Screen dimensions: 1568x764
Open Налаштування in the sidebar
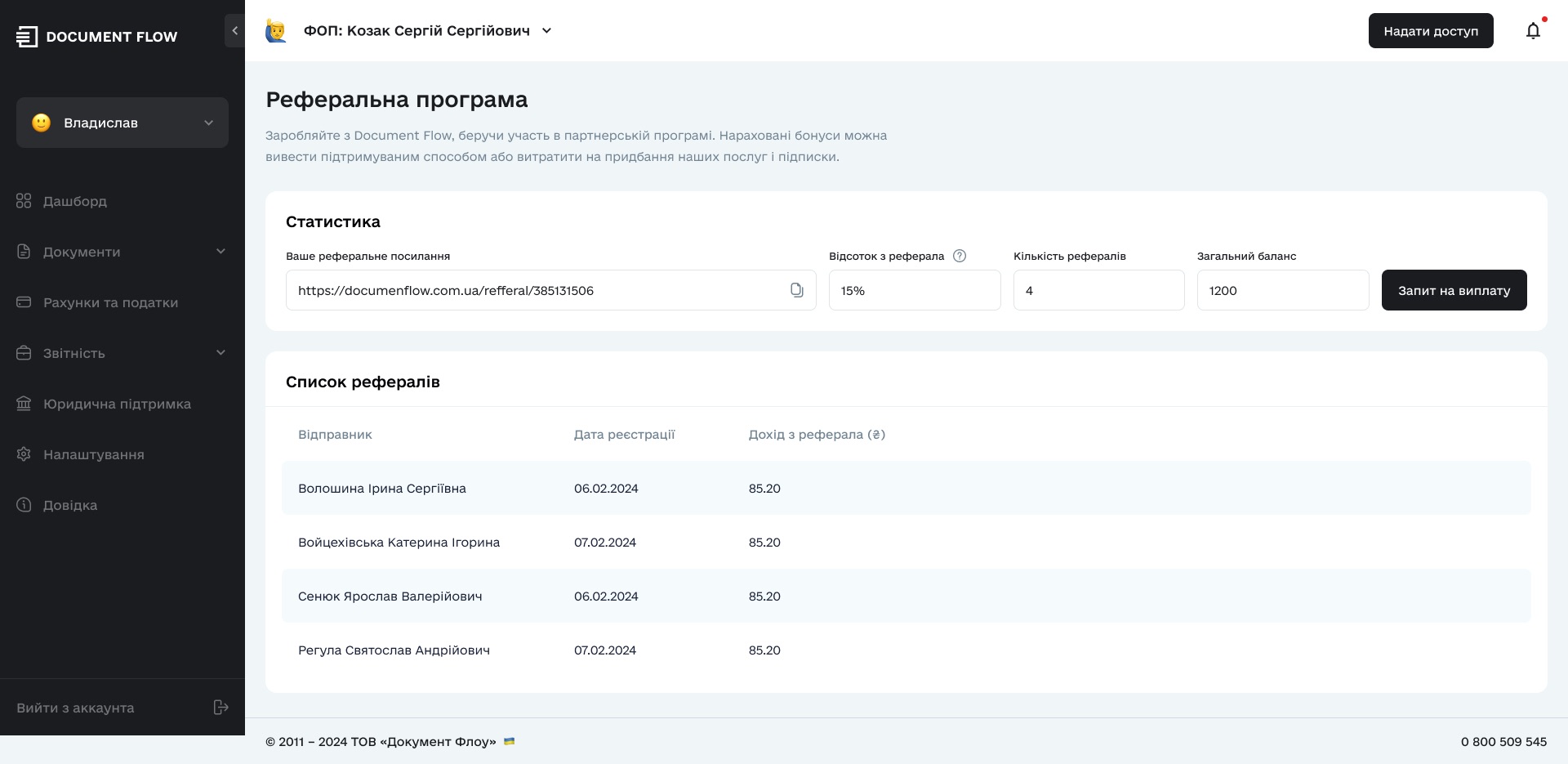(94, 454)
